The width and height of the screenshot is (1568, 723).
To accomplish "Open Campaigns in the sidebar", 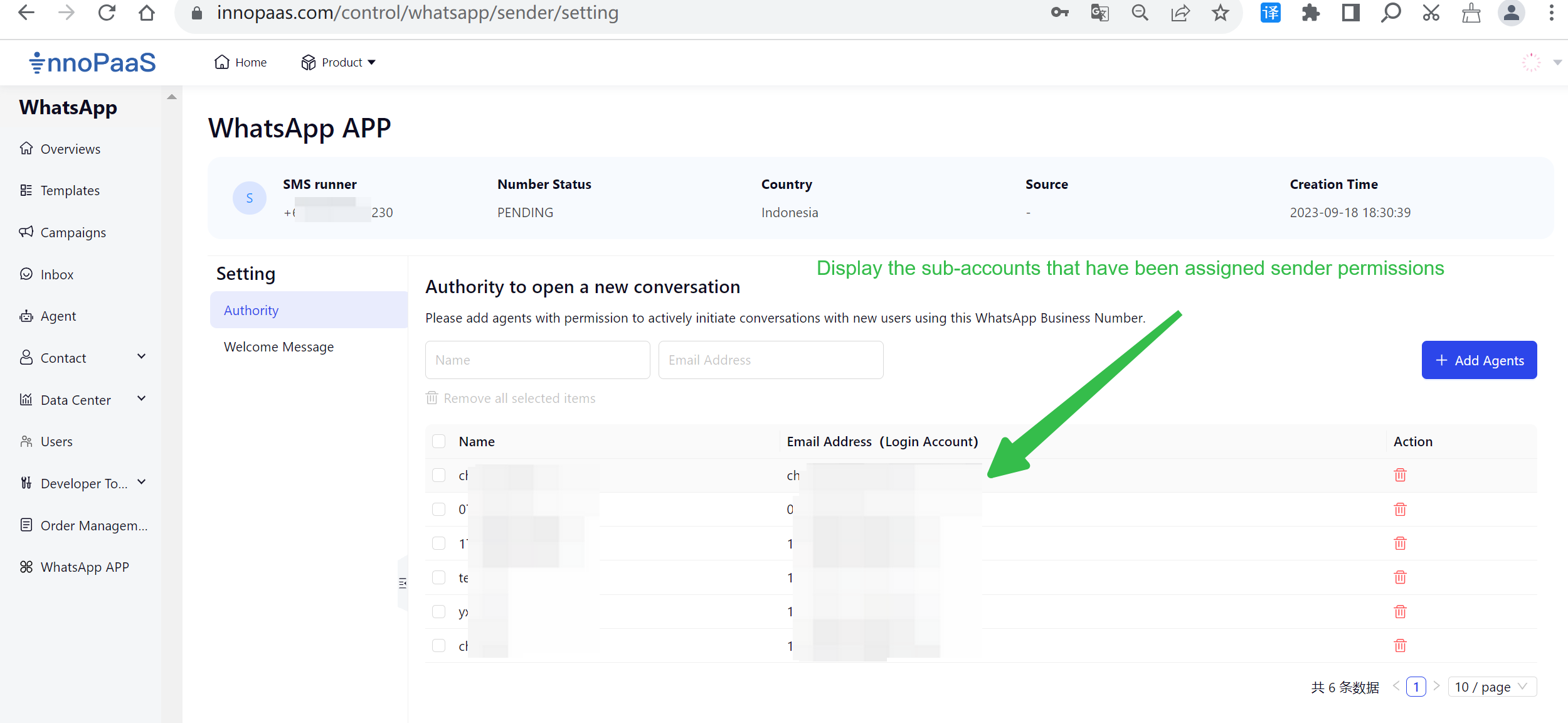I will (63, 232).
